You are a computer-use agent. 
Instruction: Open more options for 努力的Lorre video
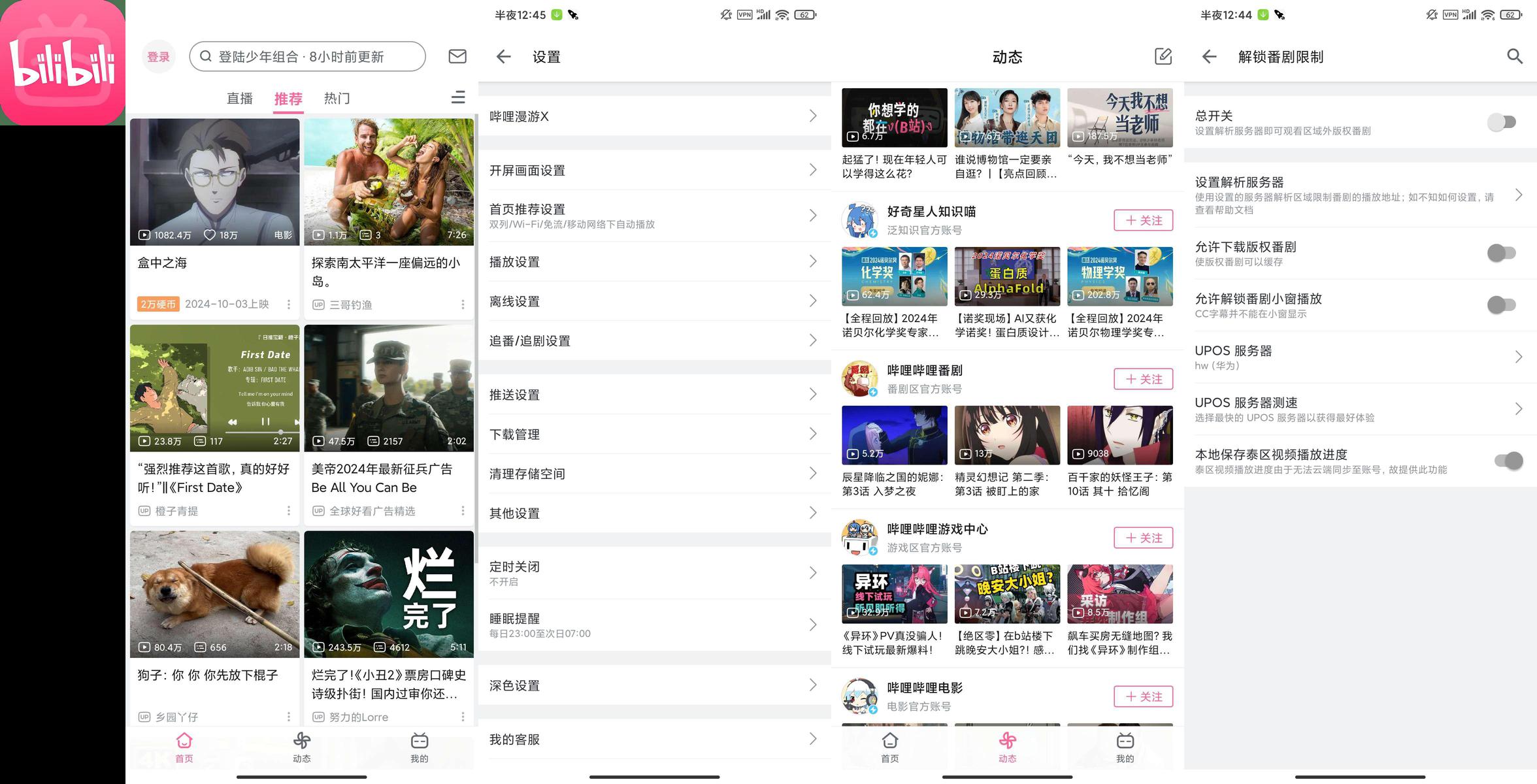click(x=463, y=717)
